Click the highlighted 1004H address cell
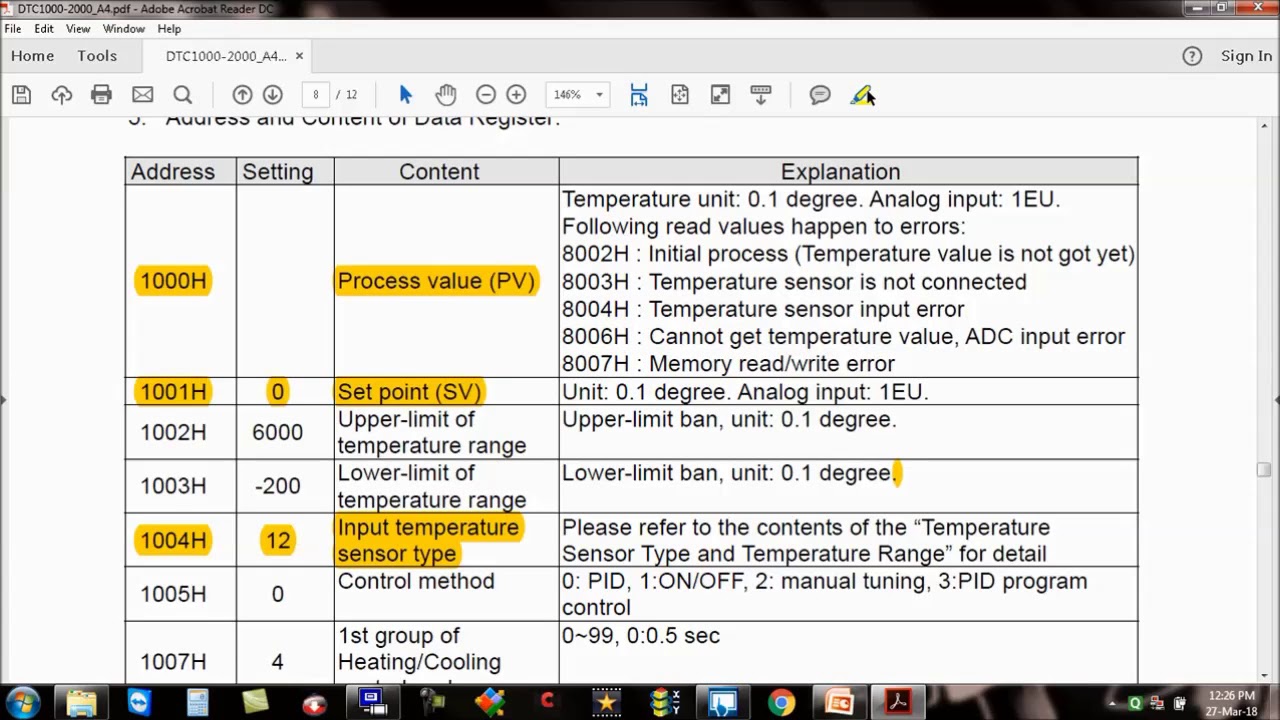Screen dimensions: 1280x720 coord(173,541)
